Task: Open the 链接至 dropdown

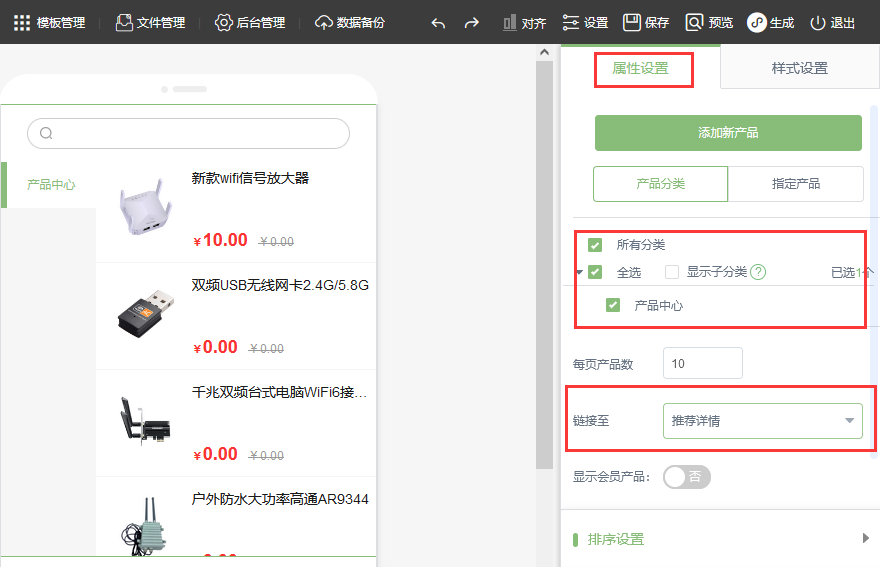Action: point(763,421)
